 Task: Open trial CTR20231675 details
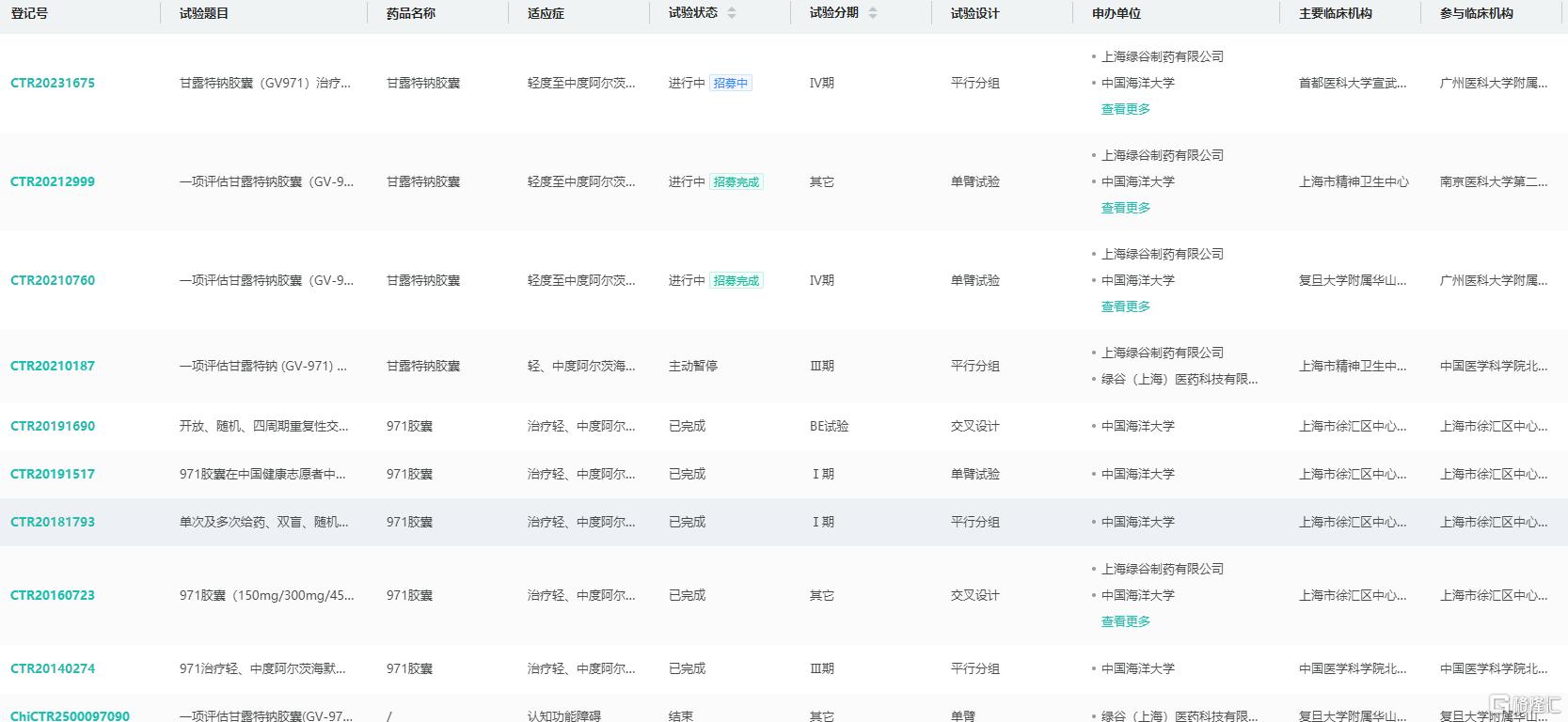pyautogui.click(x=53, y=83)
